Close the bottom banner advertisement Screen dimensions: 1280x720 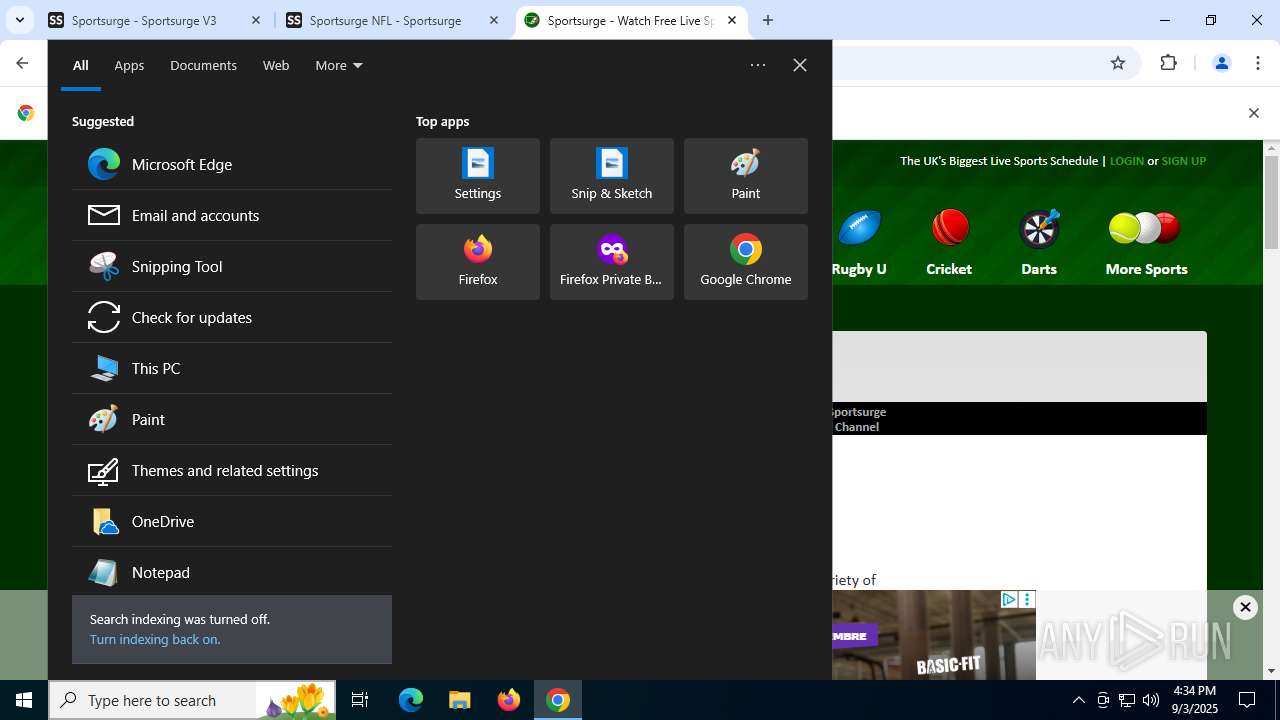click(x=1245, y=607)
